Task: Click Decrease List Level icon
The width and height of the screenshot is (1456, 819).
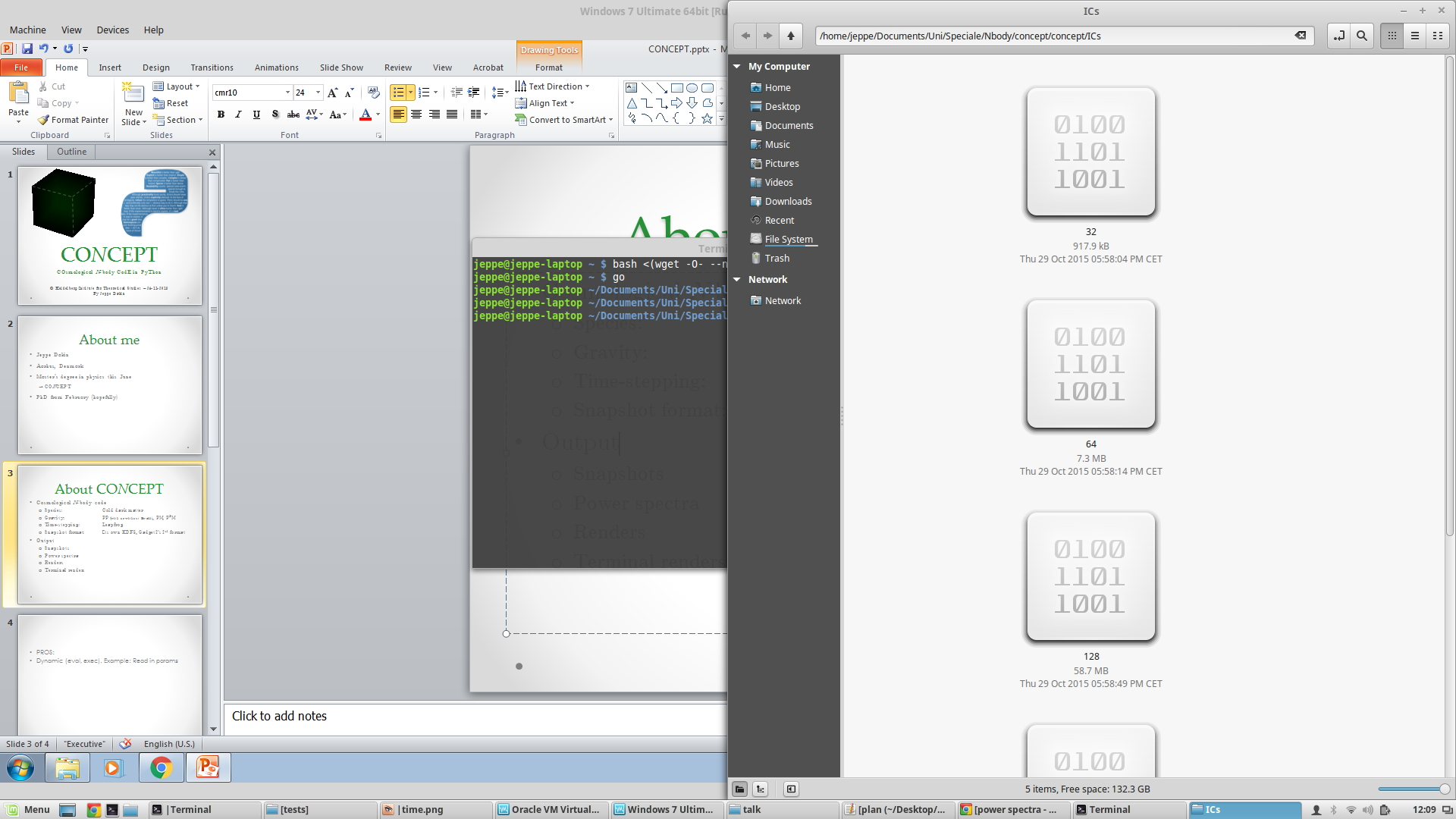Action: pos(457,93)
